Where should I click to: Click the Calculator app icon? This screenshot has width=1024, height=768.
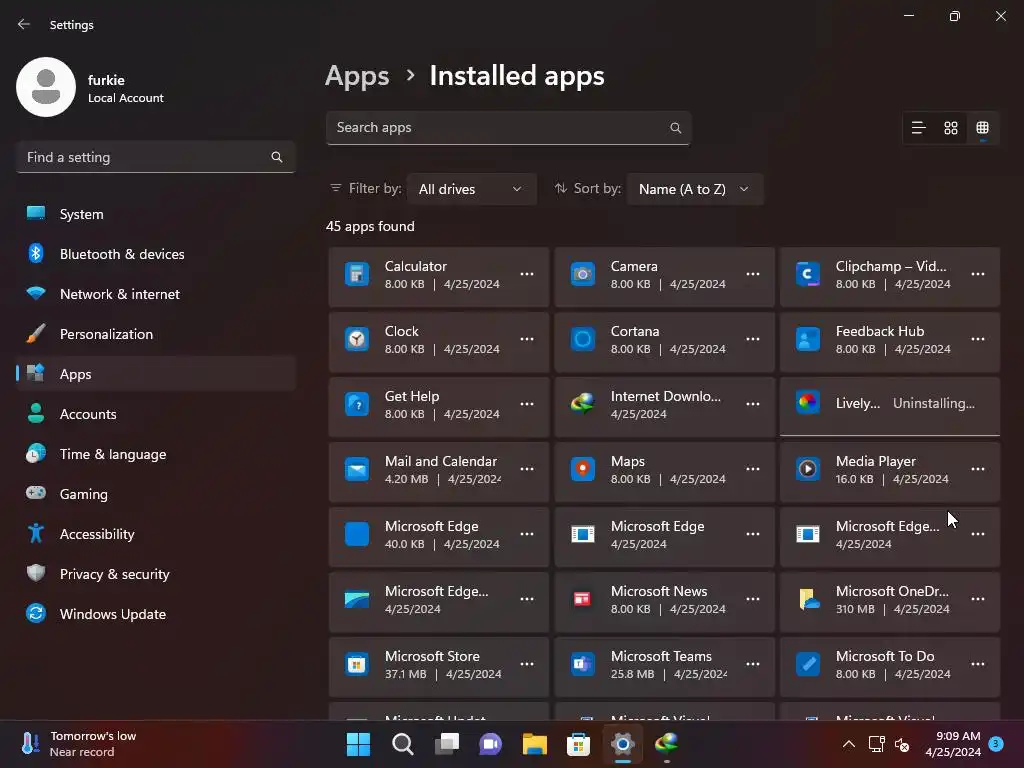click(357, 274)
